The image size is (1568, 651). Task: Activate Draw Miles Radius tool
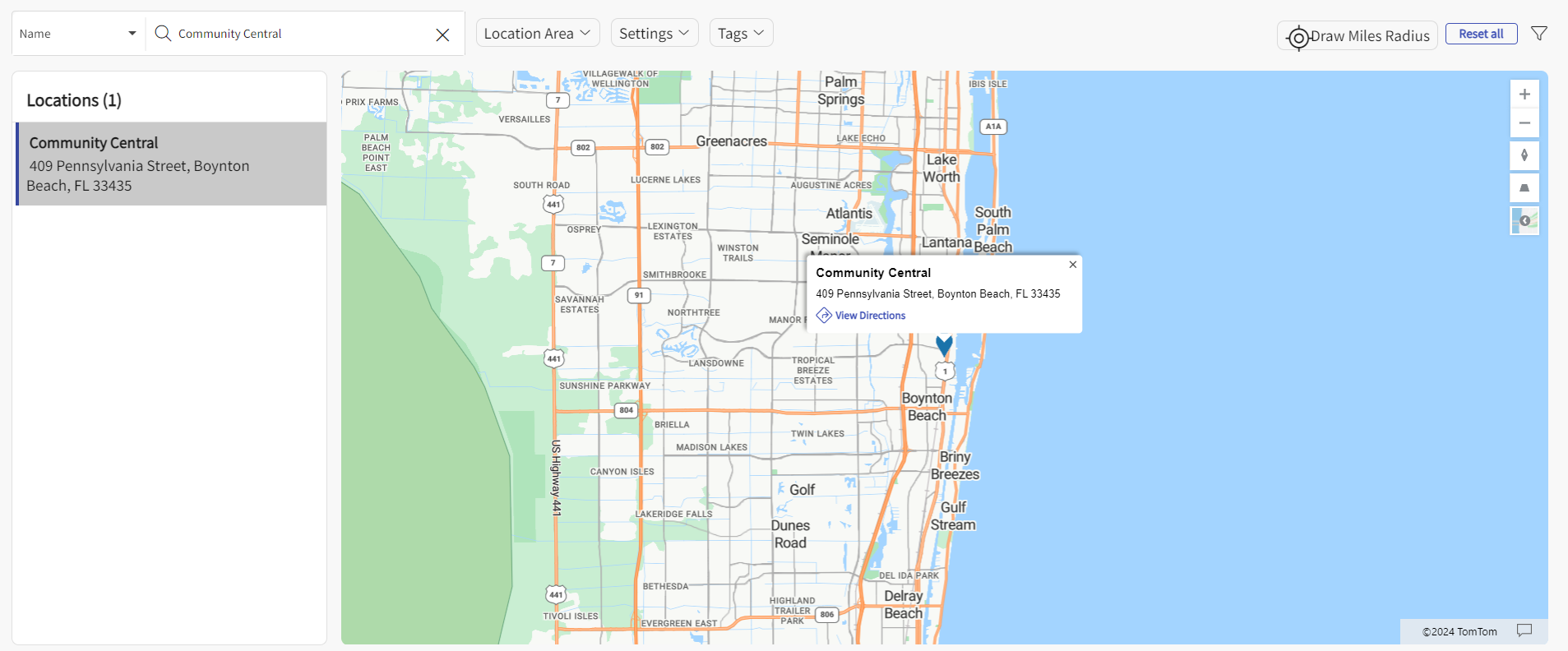point(1357,36)
